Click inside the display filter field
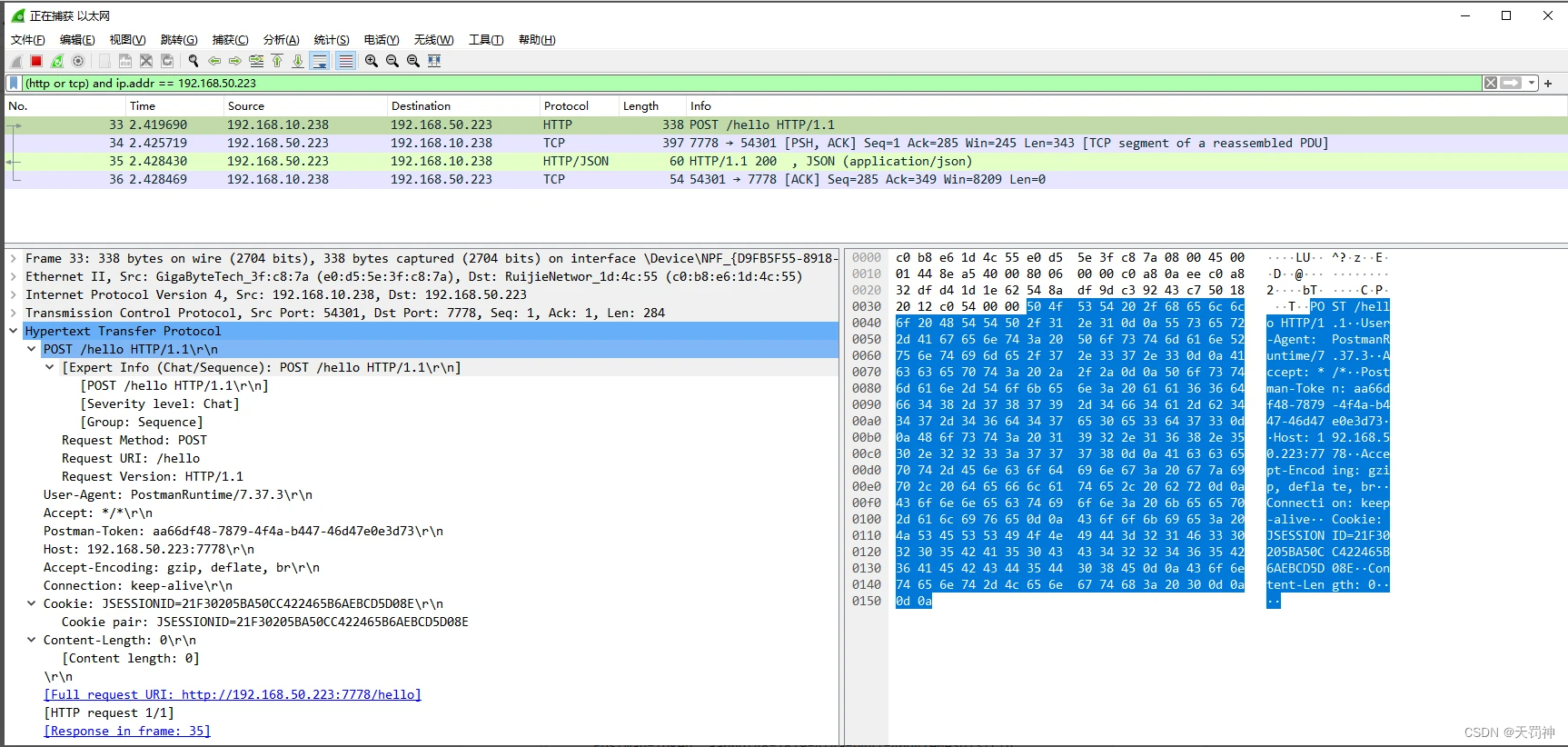This screenshot has width=1568, height=747. (x=752, y=83)
